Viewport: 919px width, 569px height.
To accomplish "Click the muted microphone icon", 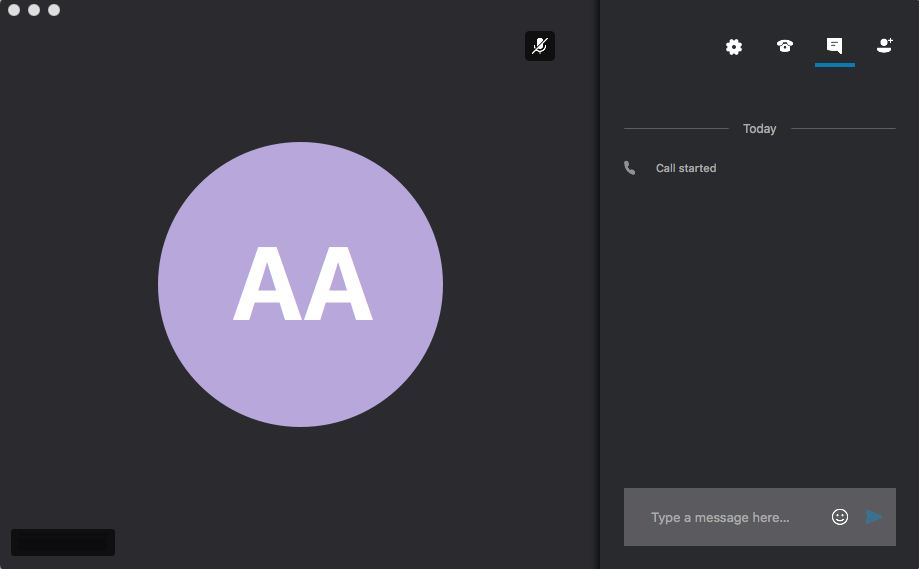I will (540, 46).
